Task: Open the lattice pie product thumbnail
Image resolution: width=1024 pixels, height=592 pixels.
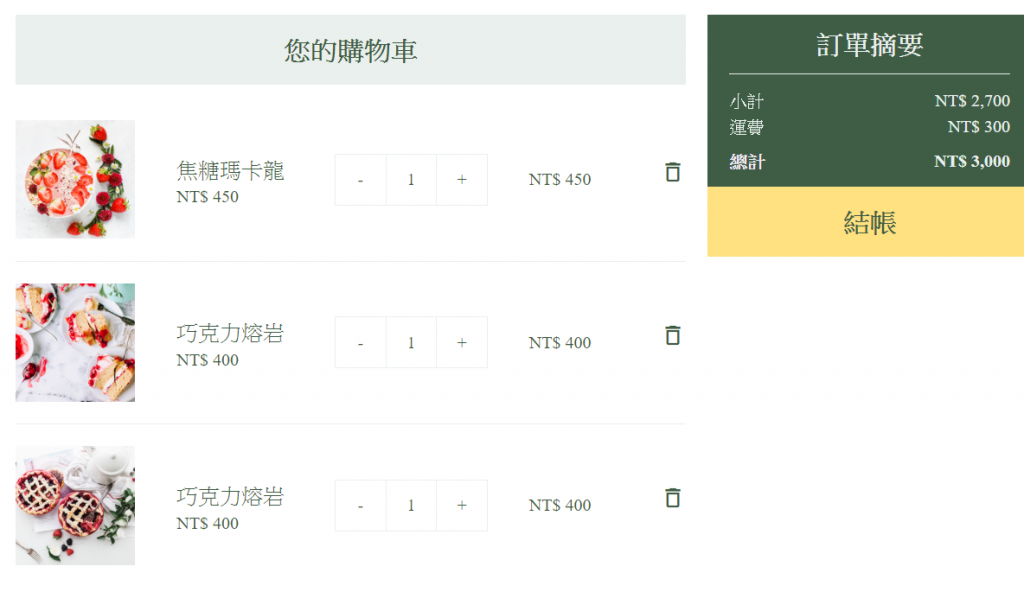Action: click(x=75, y=505)
